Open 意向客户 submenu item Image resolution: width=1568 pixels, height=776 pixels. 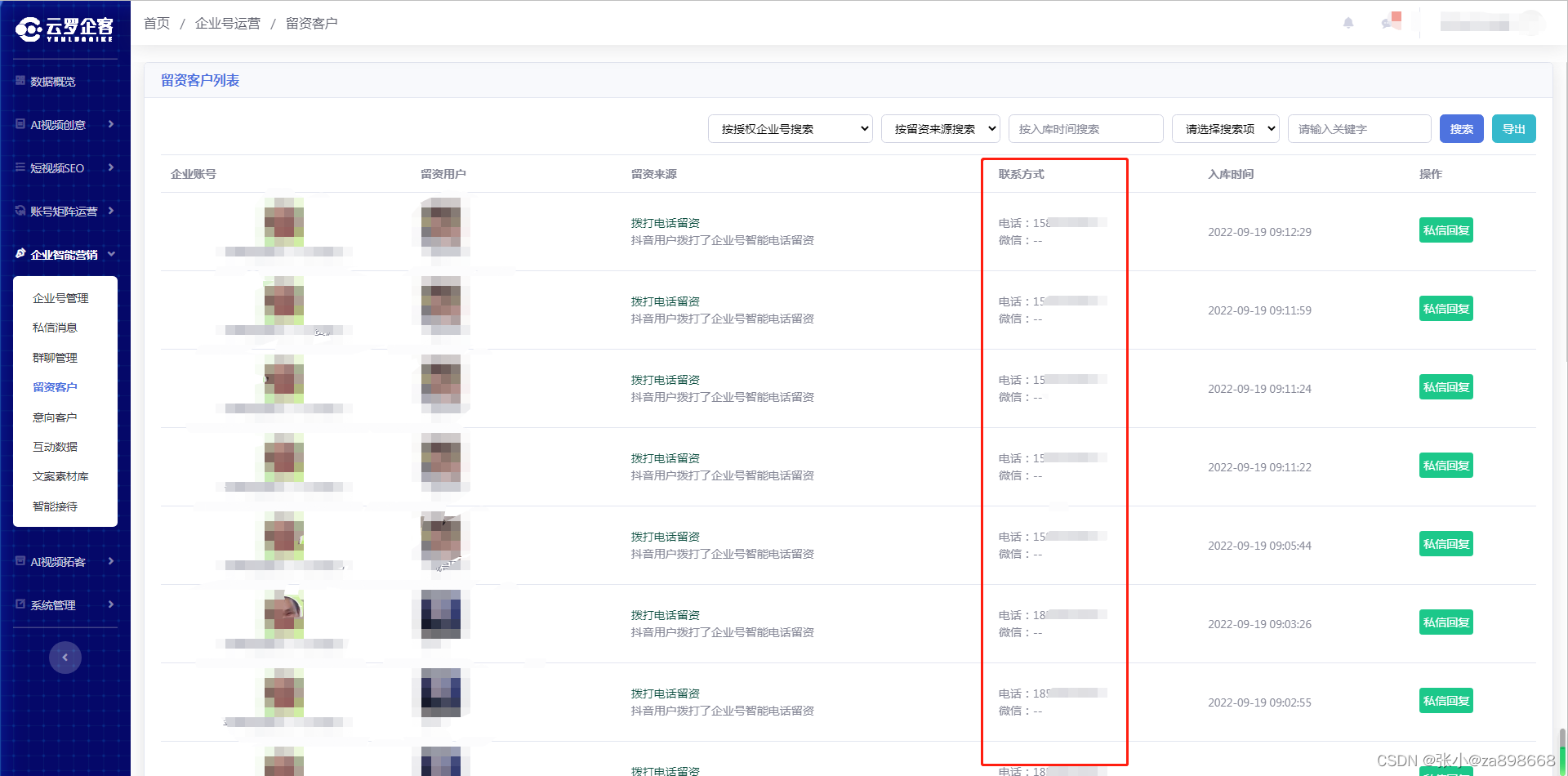[x=56, y=417]
